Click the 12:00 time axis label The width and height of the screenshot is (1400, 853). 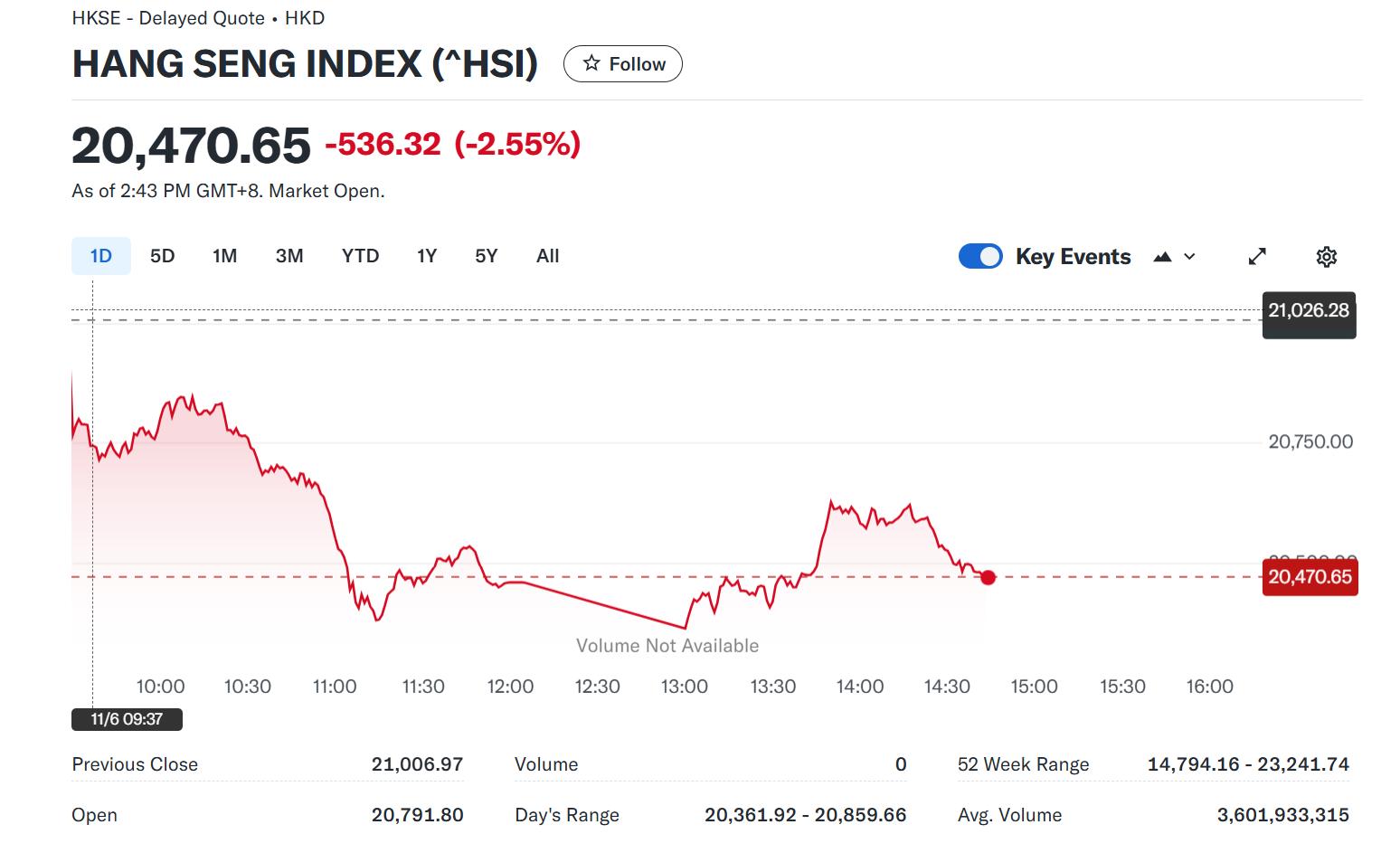510,687
